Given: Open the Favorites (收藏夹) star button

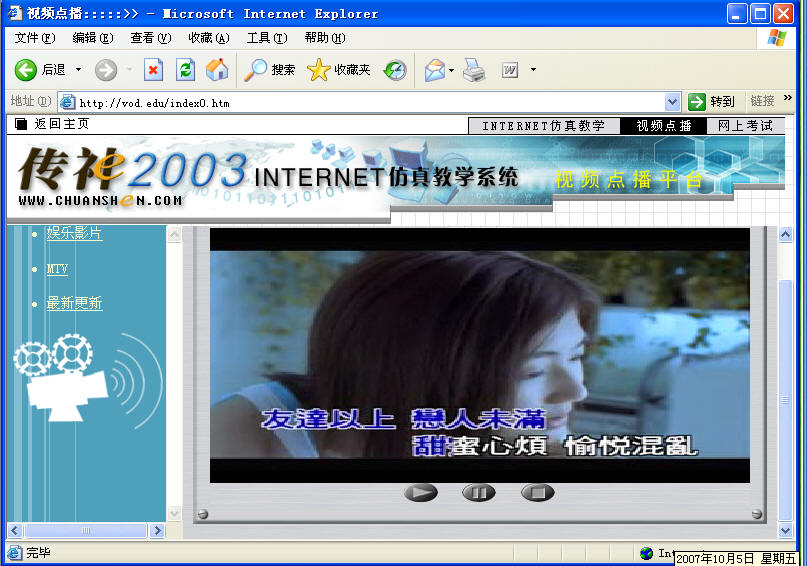Looking at the screenshot, I should coord(339,70).
